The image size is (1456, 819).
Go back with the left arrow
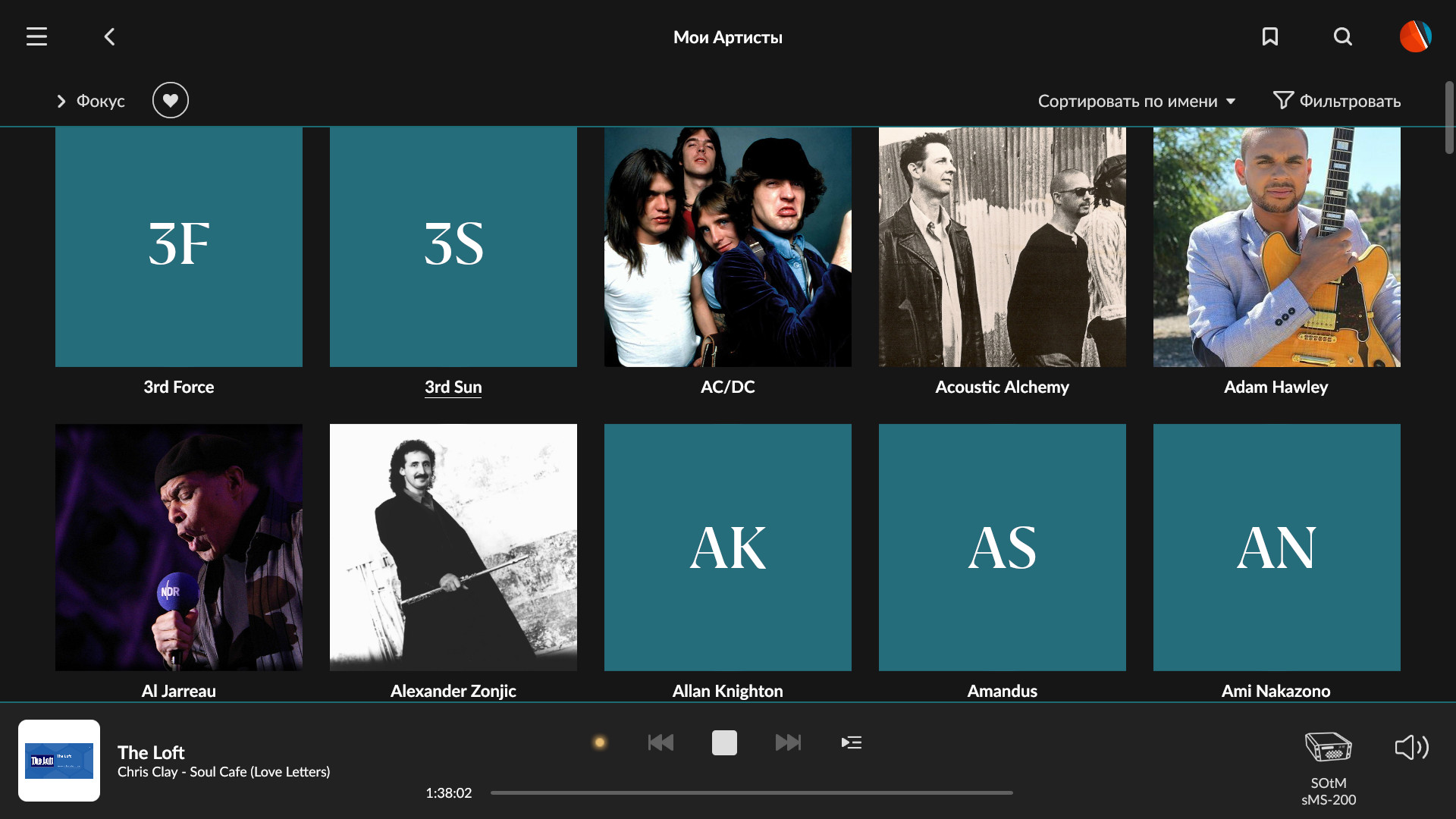(109, 36)
